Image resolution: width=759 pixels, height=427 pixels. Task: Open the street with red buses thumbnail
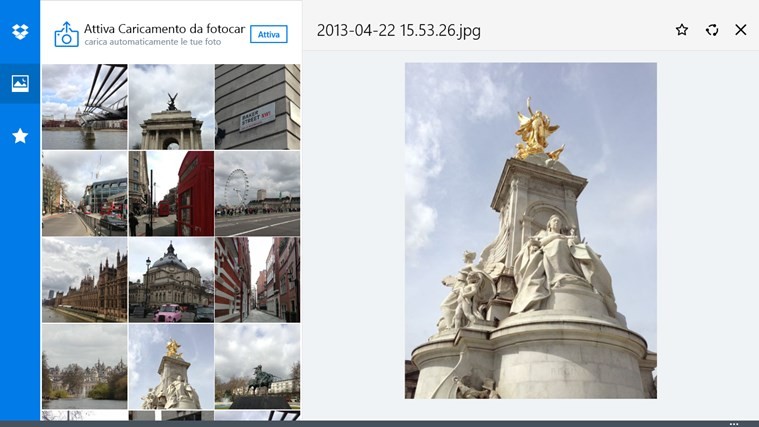coord(85,194)
